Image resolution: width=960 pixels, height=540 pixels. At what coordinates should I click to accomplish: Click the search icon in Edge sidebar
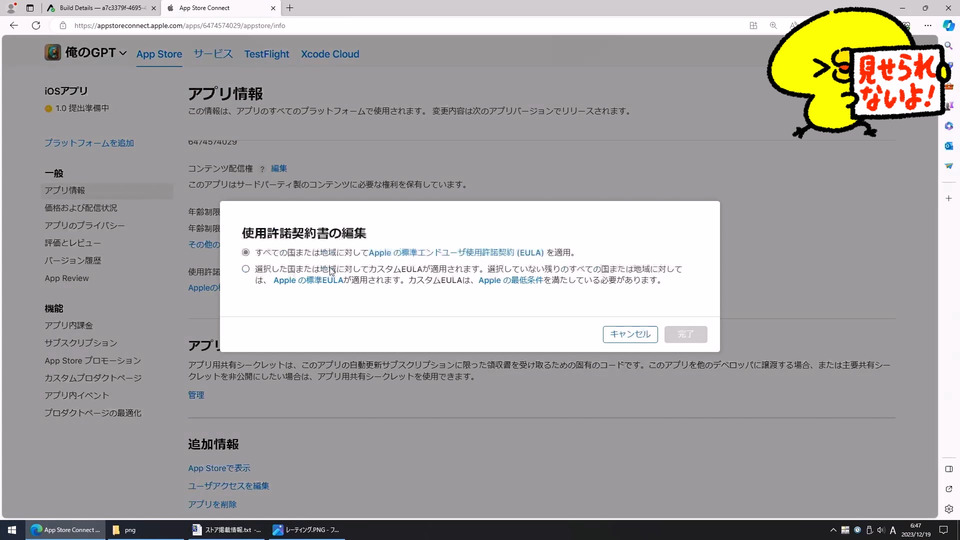click(x=948, y=46)
